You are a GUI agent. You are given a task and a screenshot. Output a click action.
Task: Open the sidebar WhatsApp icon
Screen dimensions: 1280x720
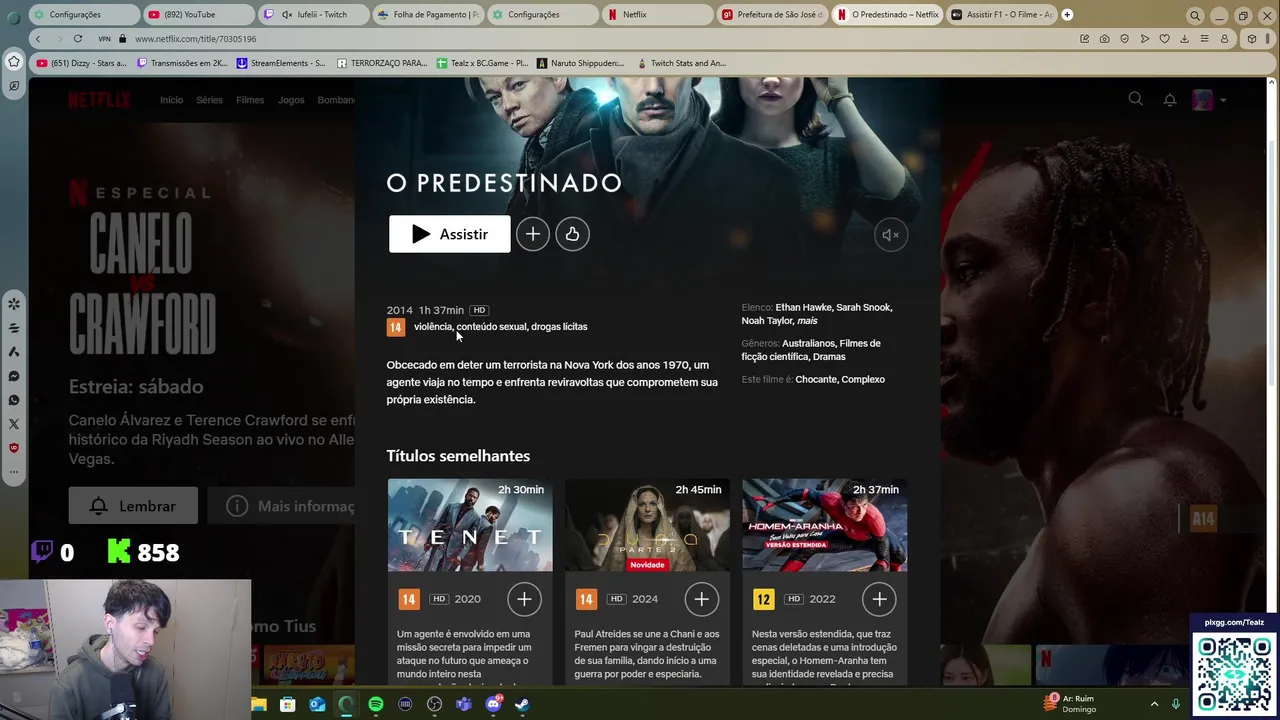point(14,400)
